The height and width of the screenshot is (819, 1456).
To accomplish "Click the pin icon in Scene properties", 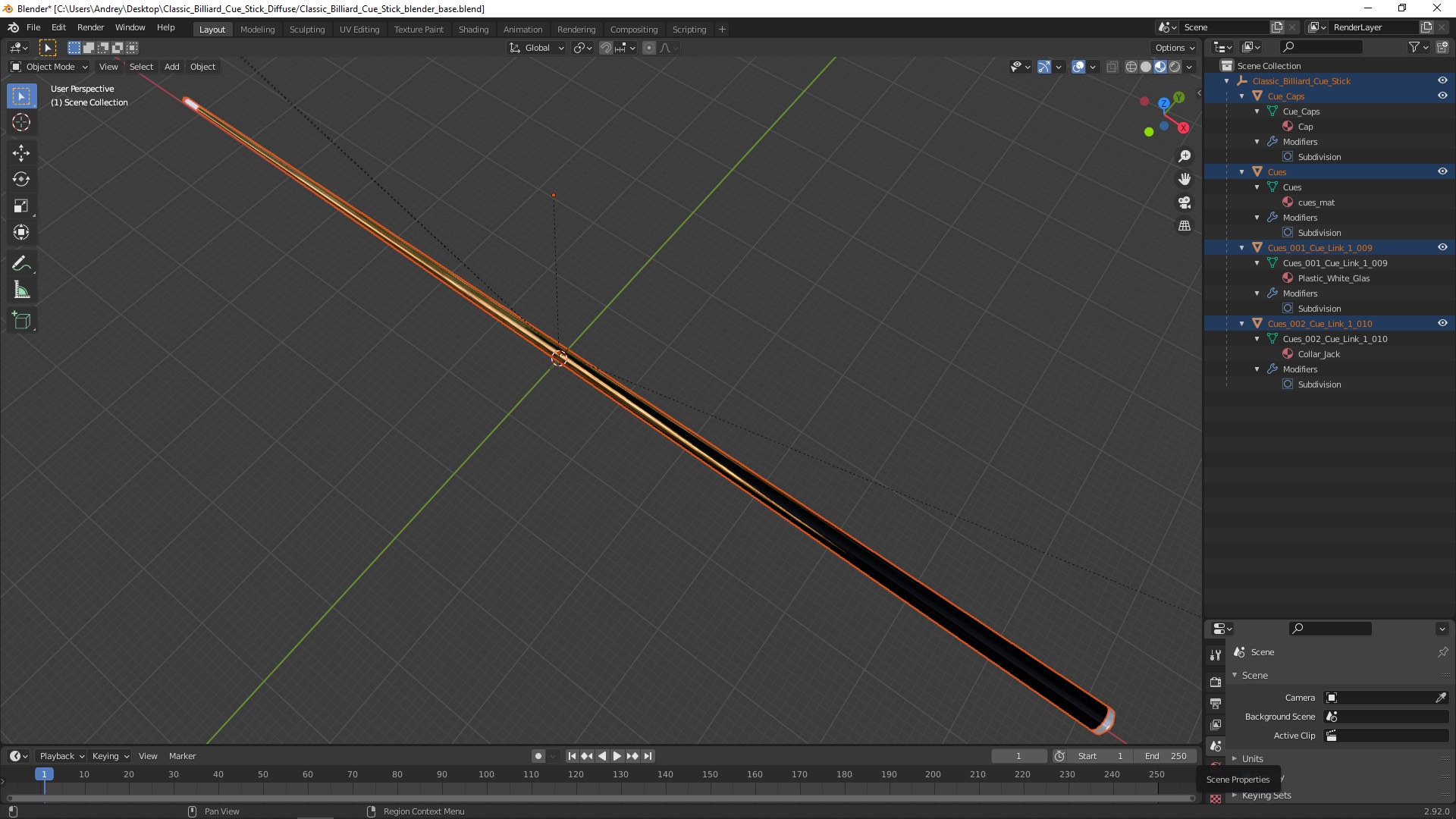I will (1442, 652).
